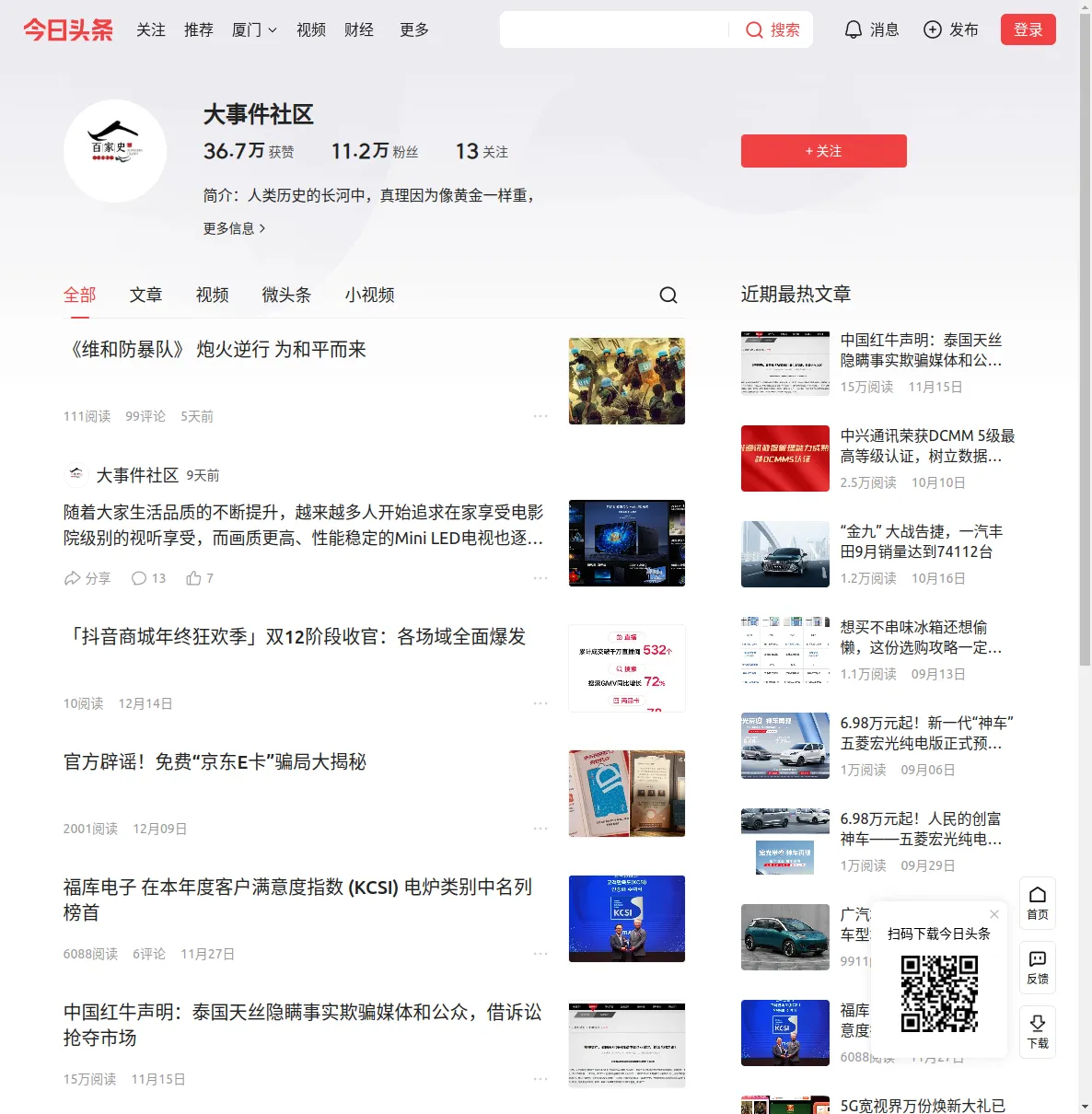The width and height of the screenshot is (1092, 1114).
Task: Open feed article 中国红牛声明 借诉讼抢夺市场
Action: [303, 1025]
